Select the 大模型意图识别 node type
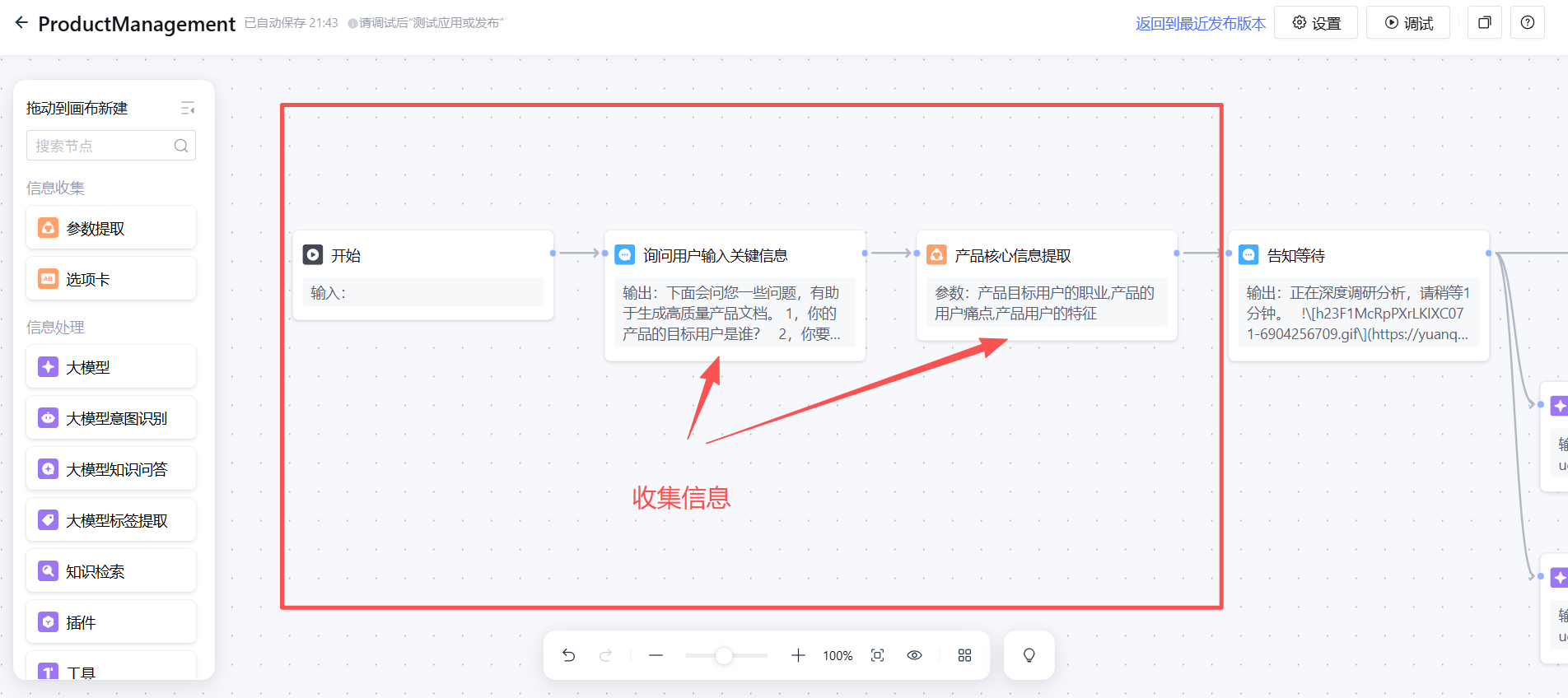 coord(111,418)
